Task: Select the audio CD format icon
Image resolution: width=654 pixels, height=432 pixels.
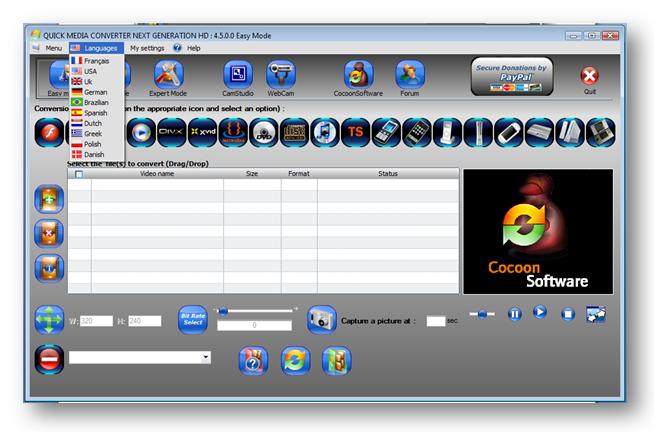Action: click(294, 133)
